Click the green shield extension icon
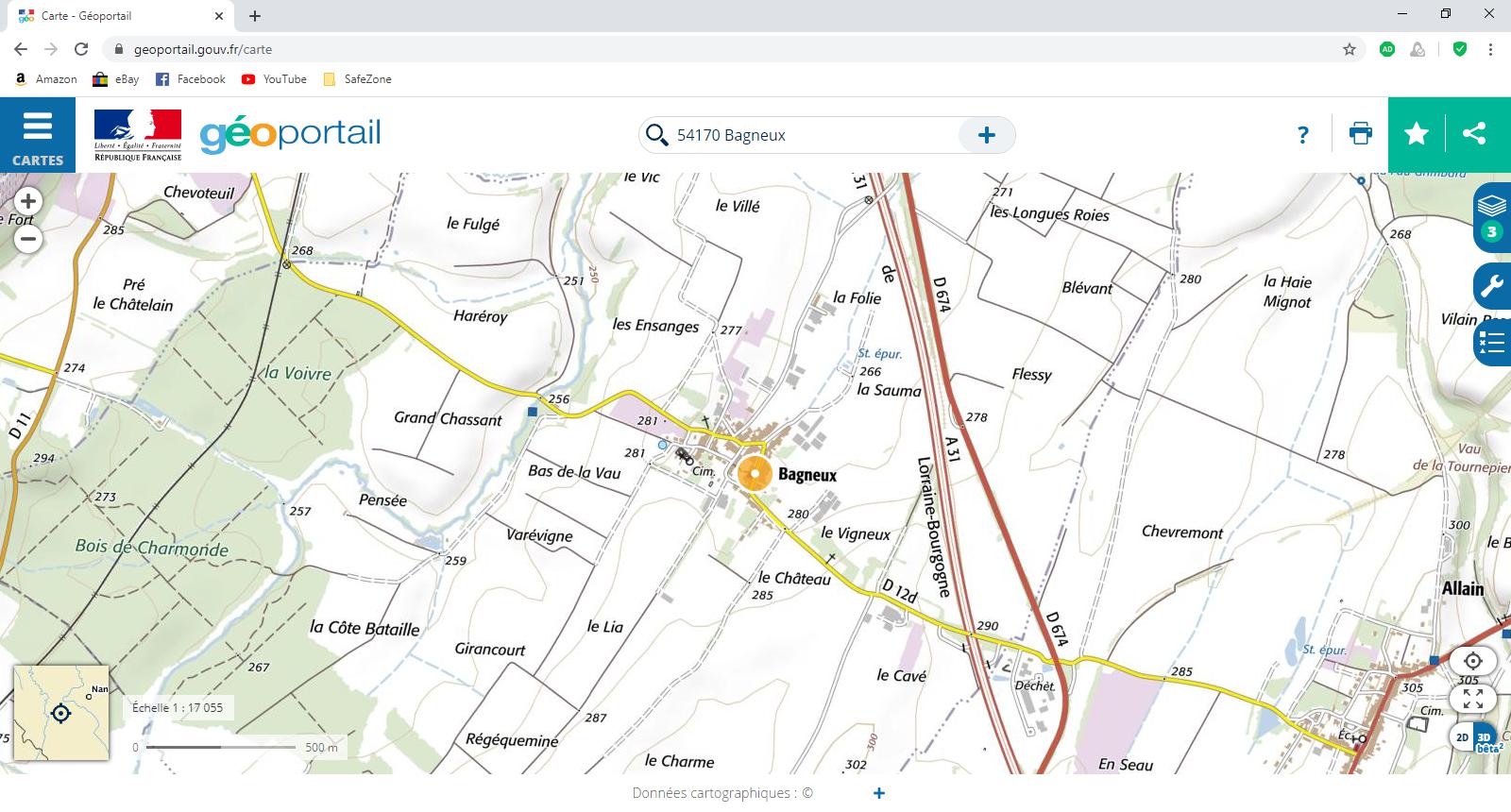 1460,49
